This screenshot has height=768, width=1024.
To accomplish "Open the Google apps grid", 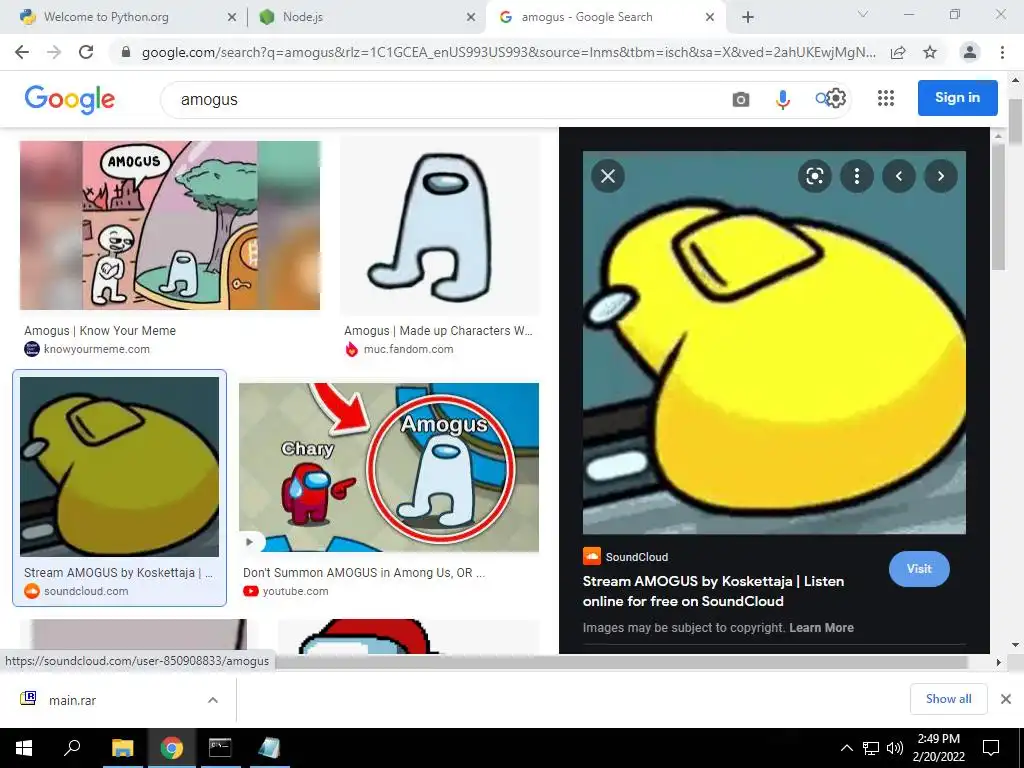I will (886, 98).
